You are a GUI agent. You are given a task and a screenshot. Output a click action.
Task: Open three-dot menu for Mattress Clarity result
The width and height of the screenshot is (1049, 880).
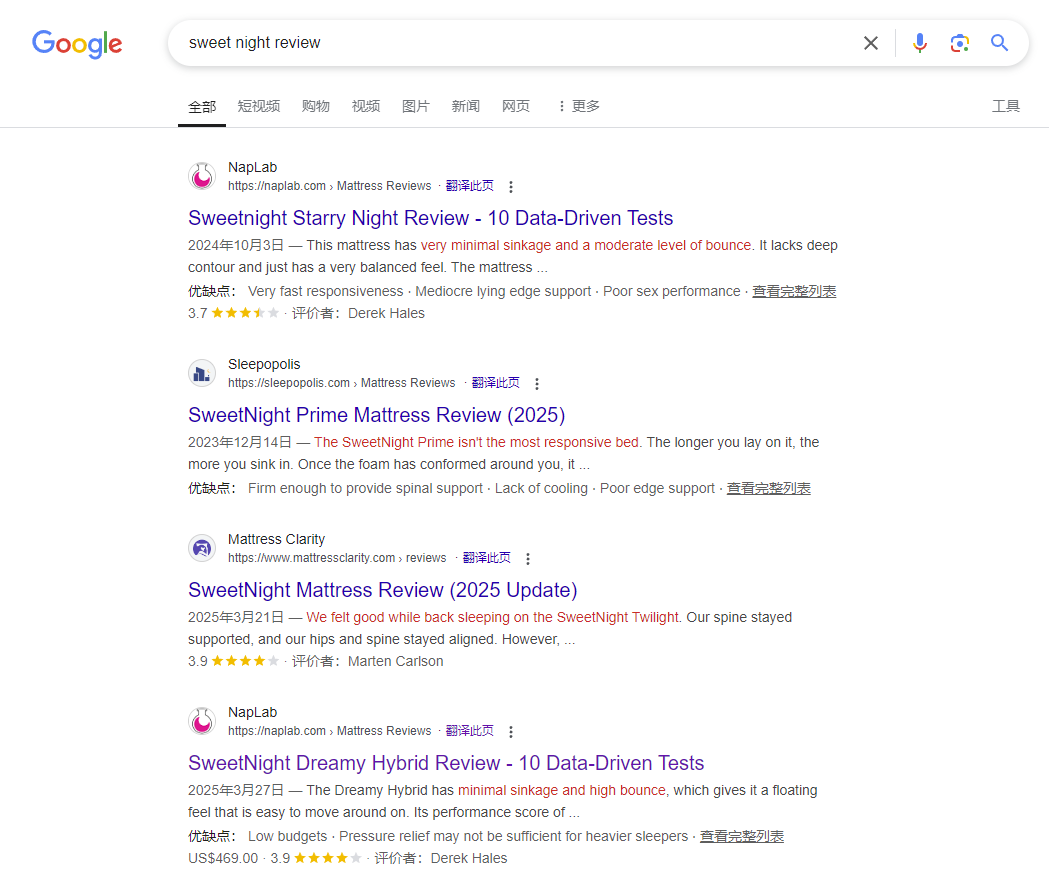point(528,559)
